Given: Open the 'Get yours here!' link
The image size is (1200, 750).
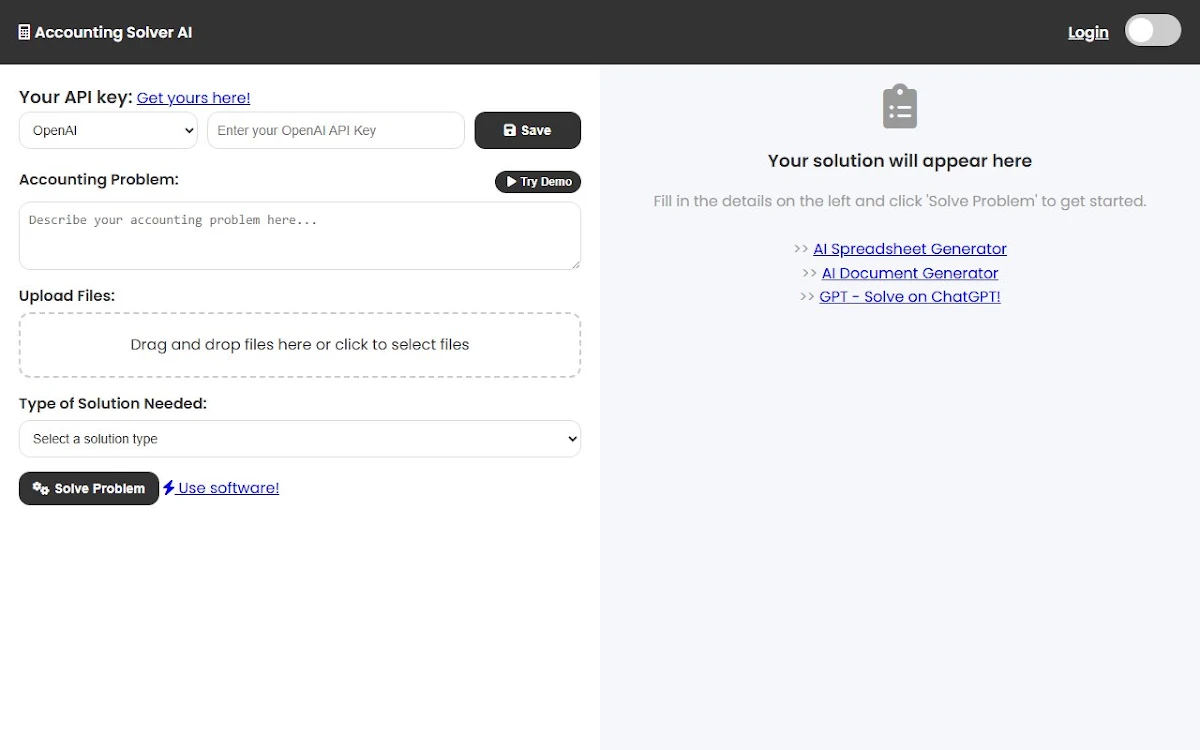Looking at the screenshot, I should click(194, 98).
